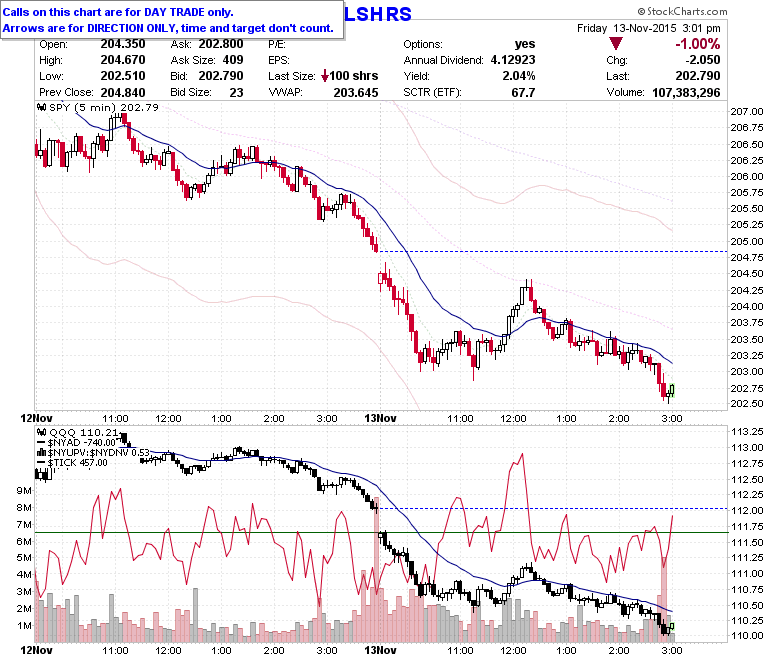
Task: Click the SPY (5 min) 202.79 legend
Action: 103,107
